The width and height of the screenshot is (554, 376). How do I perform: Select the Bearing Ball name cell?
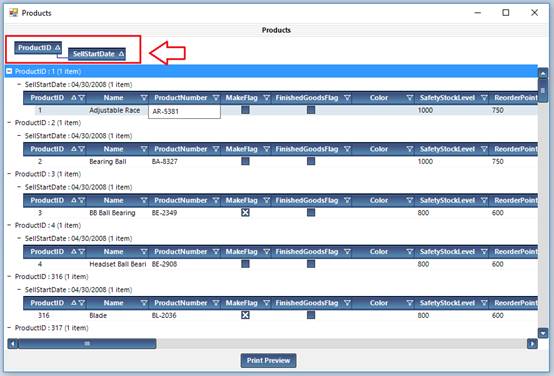[x=108, y=161]
